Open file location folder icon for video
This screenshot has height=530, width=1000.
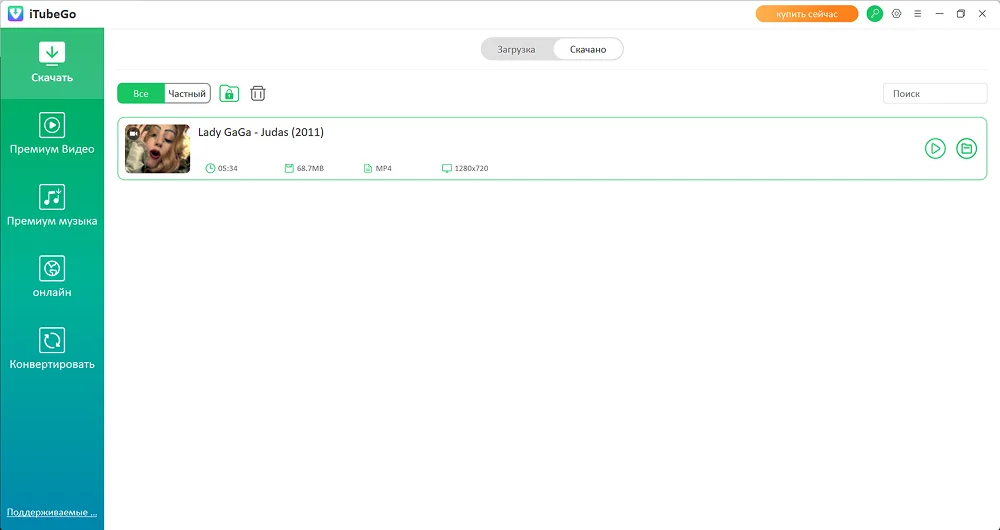(966, 149)
